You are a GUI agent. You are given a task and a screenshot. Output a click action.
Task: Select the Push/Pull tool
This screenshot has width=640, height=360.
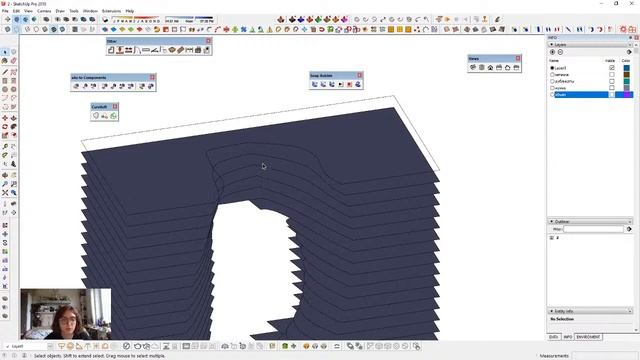point(13,118)
